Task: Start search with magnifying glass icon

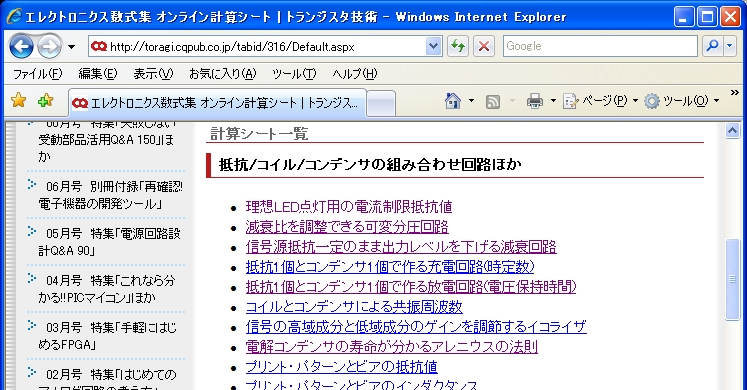Action: click(x=713, y=46)
